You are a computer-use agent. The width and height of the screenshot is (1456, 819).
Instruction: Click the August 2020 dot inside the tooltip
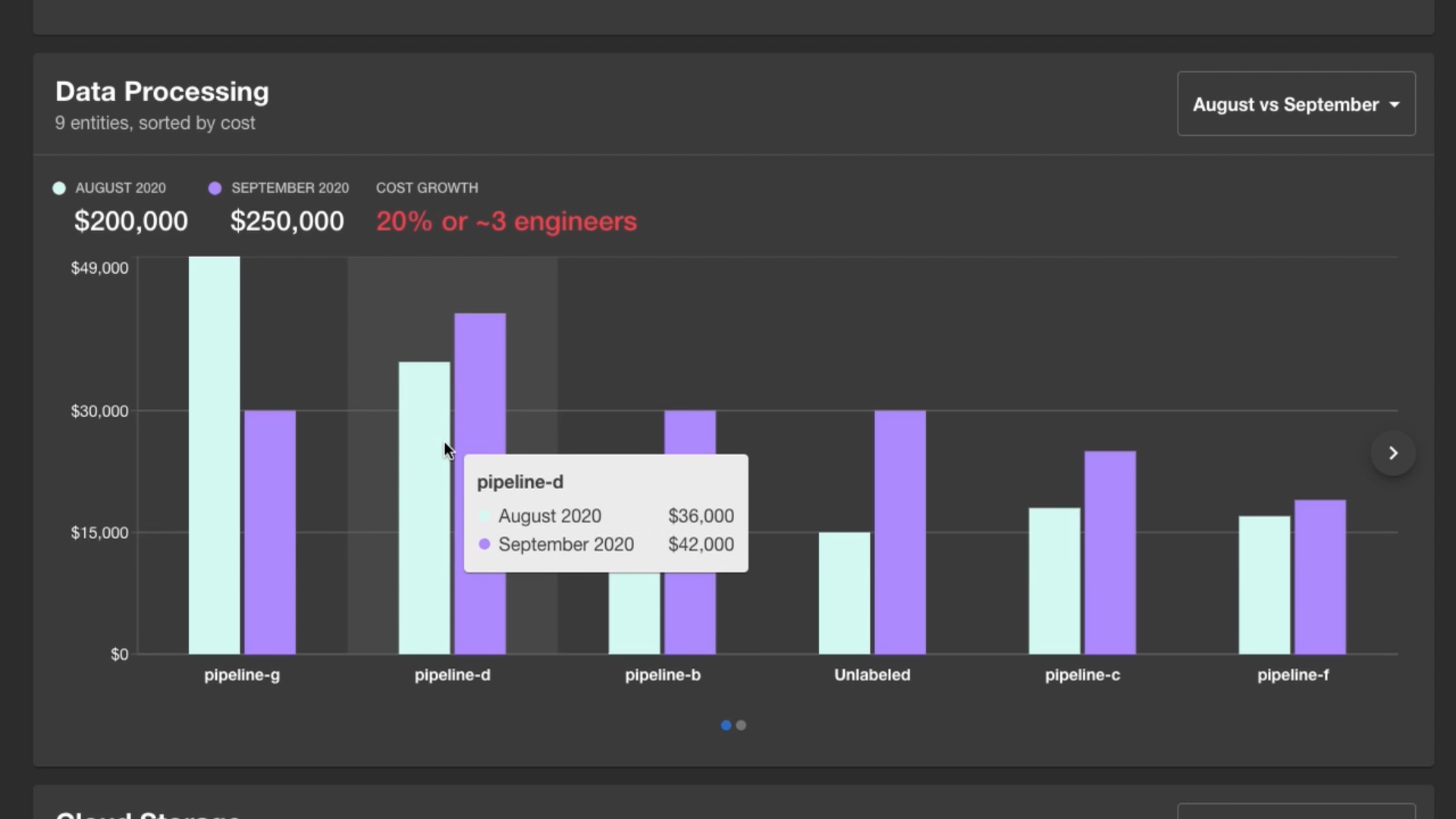pyautogui.click(x=484, y=516)
